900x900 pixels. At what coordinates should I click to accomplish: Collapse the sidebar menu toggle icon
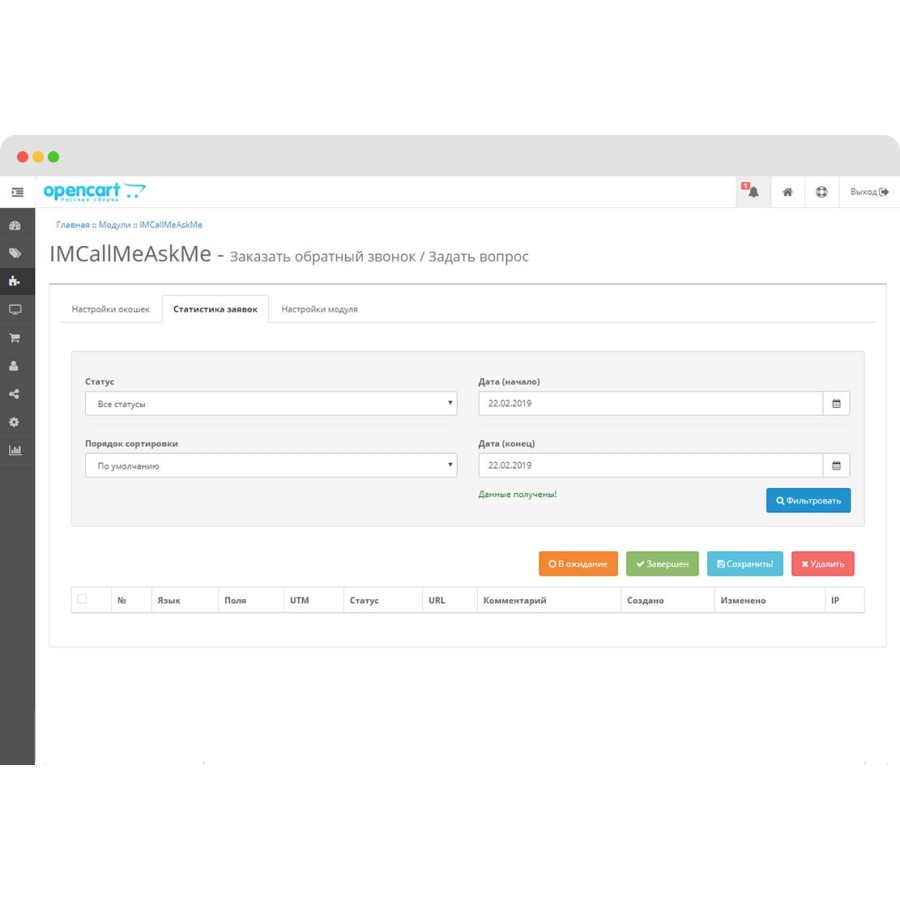[x=18, y=192]
